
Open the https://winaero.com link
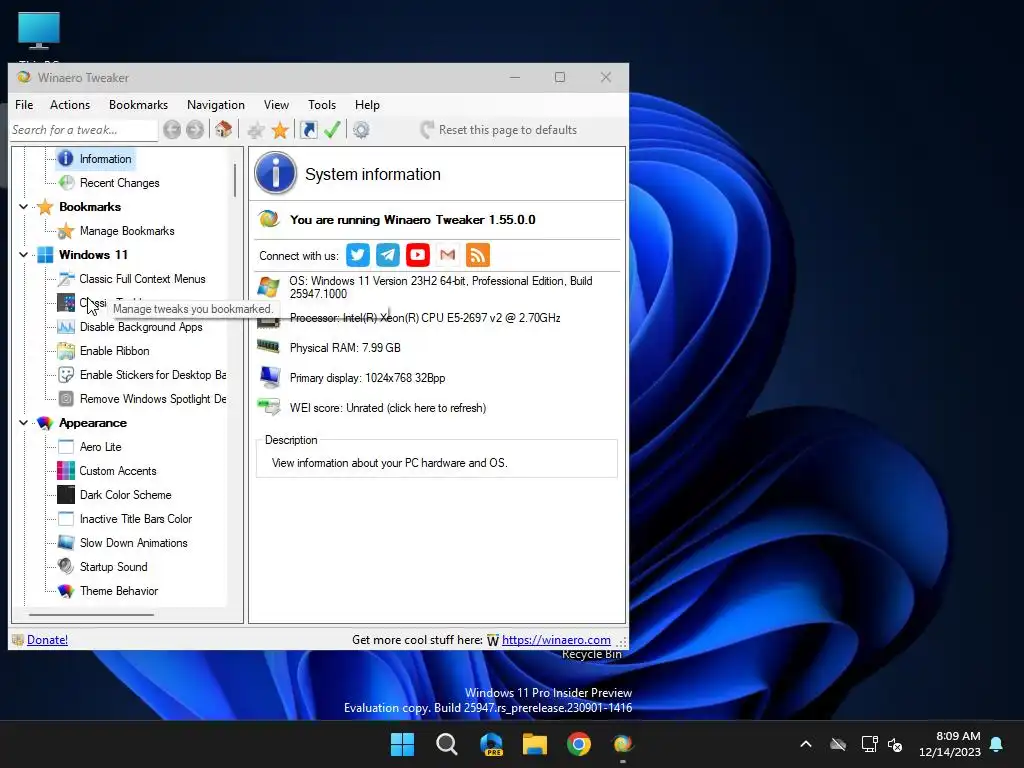pyautogui.click(x=556, y=639)
